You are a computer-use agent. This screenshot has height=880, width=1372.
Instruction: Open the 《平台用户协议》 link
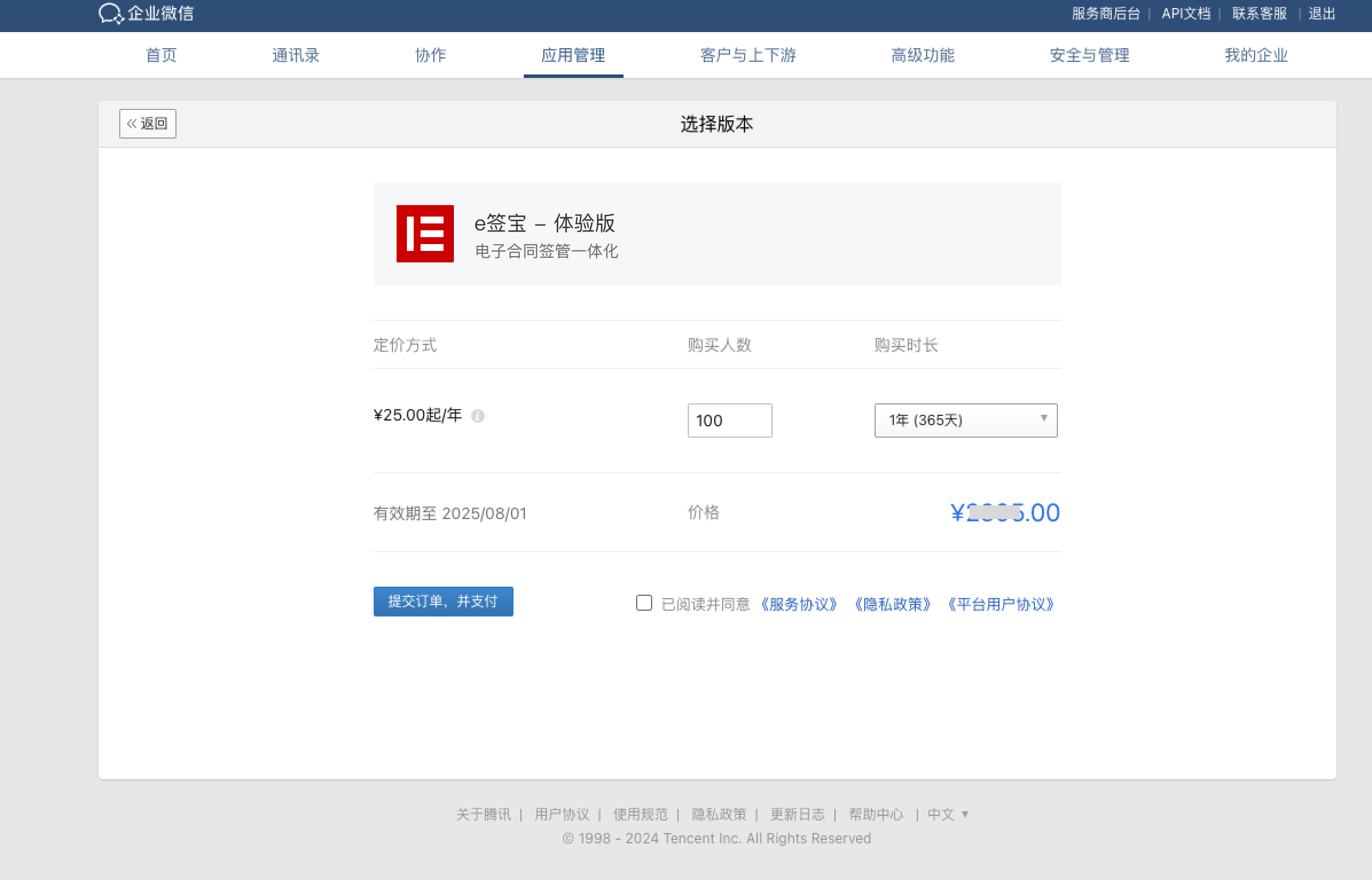(x=1001, y=604)
